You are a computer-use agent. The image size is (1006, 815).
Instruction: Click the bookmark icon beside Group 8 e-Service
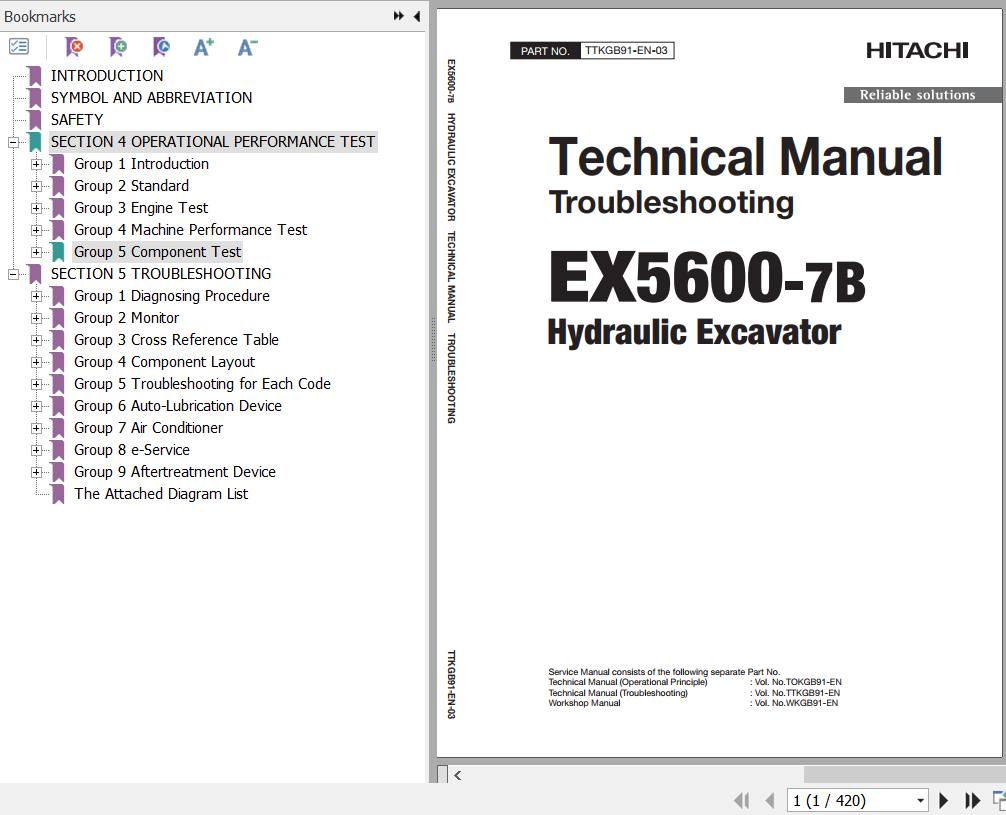click(58, 450)
